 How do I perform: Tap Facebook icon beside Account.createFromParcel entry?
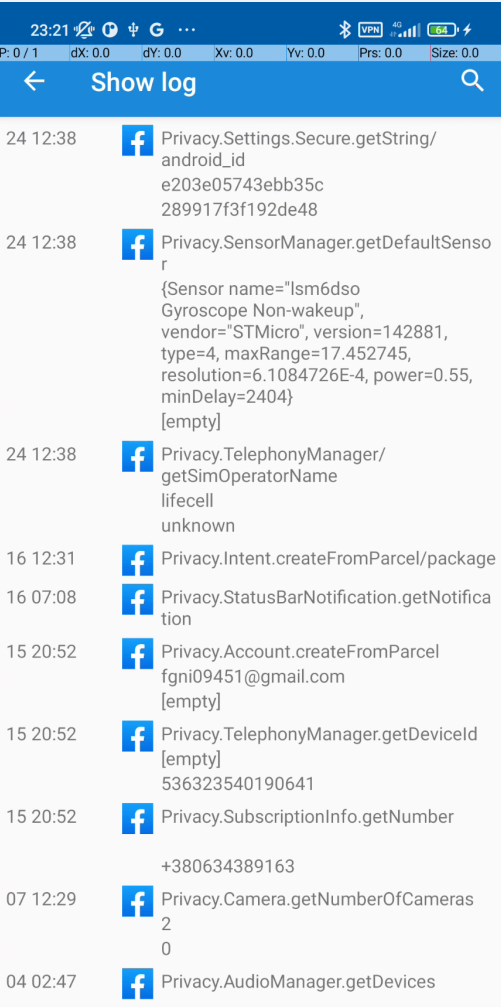coord(137,654)
